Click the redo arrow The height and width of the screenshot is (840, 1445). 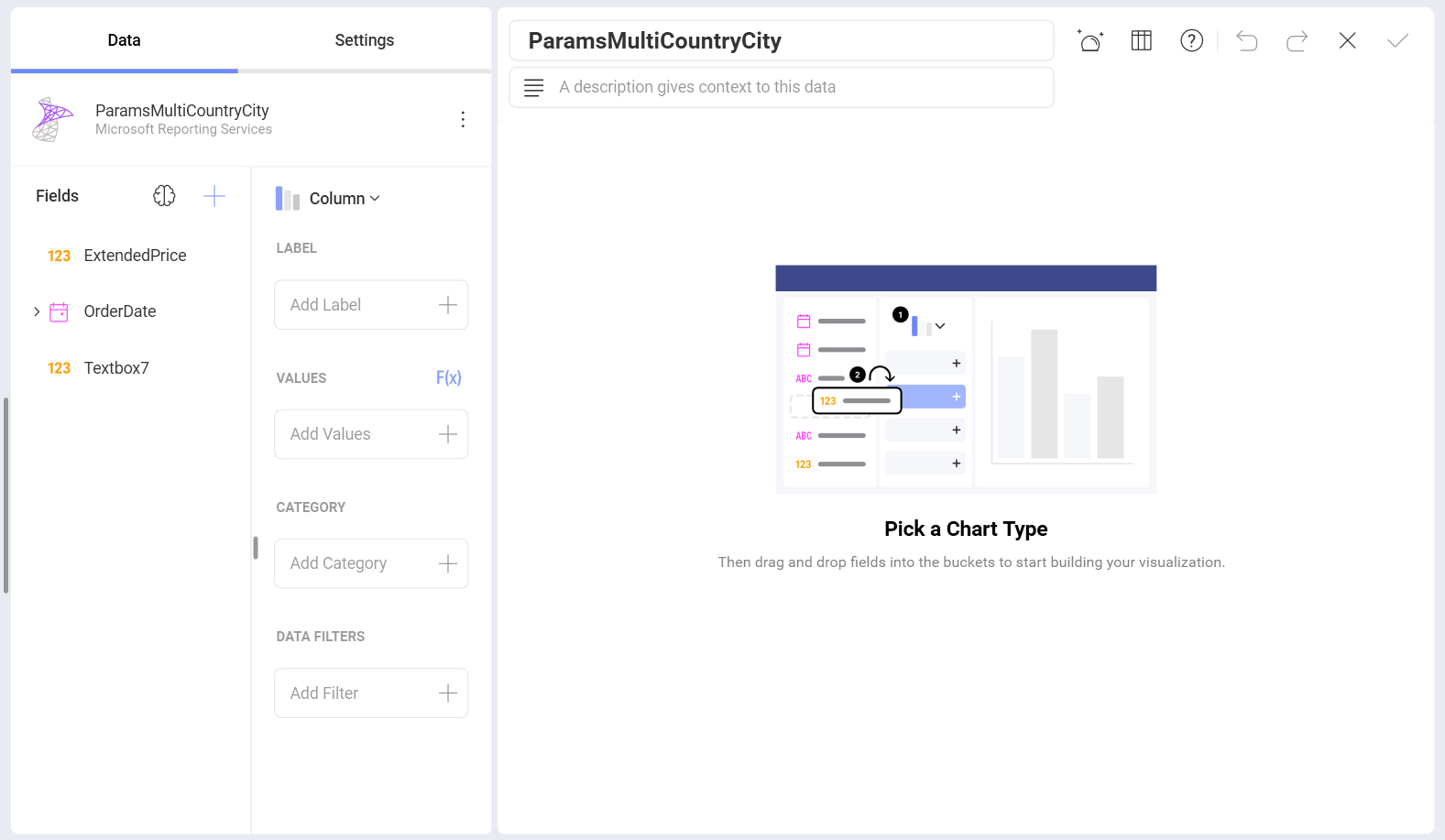pyautogui.click(x=1297, y=40)
